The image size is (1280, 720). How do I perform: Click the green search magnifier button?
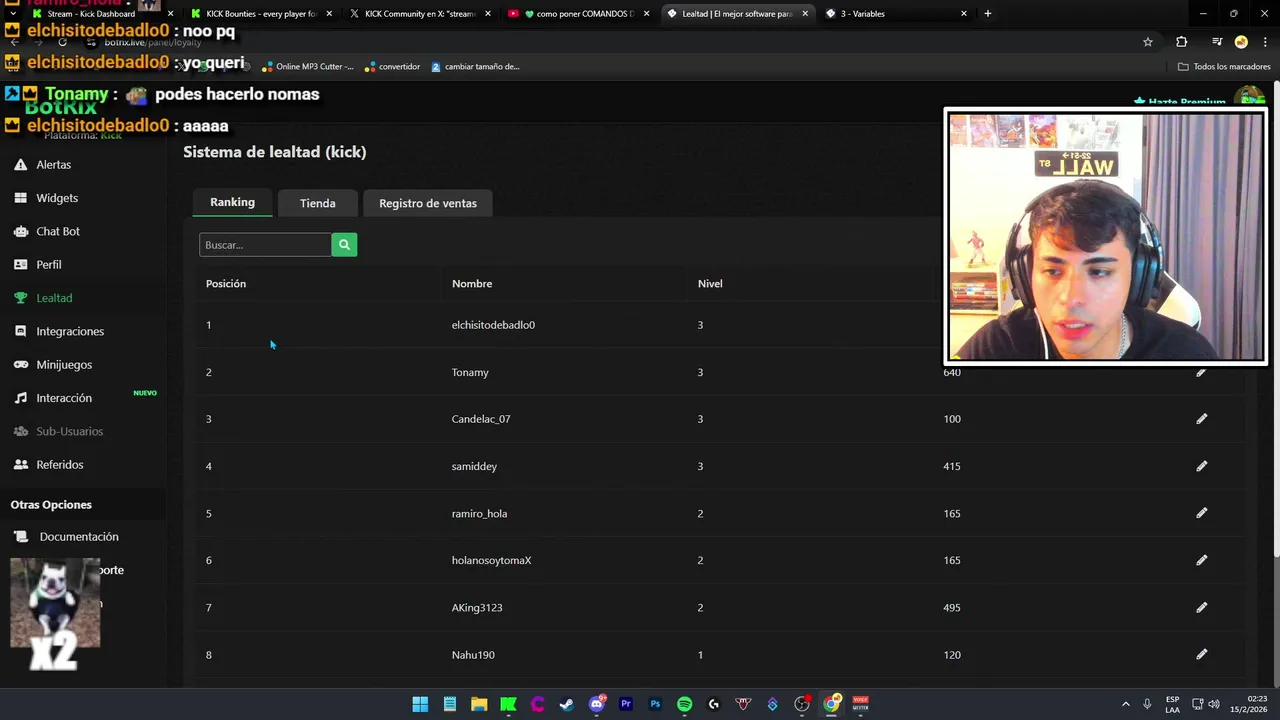[344, 245]
